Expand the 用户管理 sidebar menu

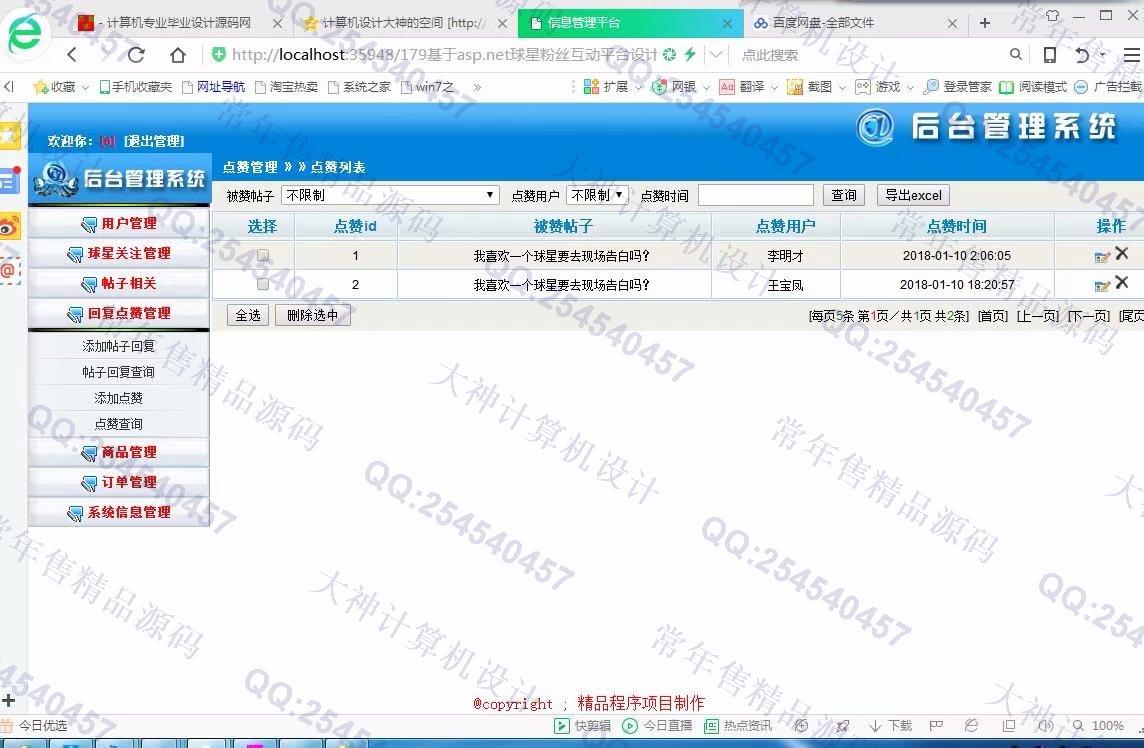click(x=119, y=223)
